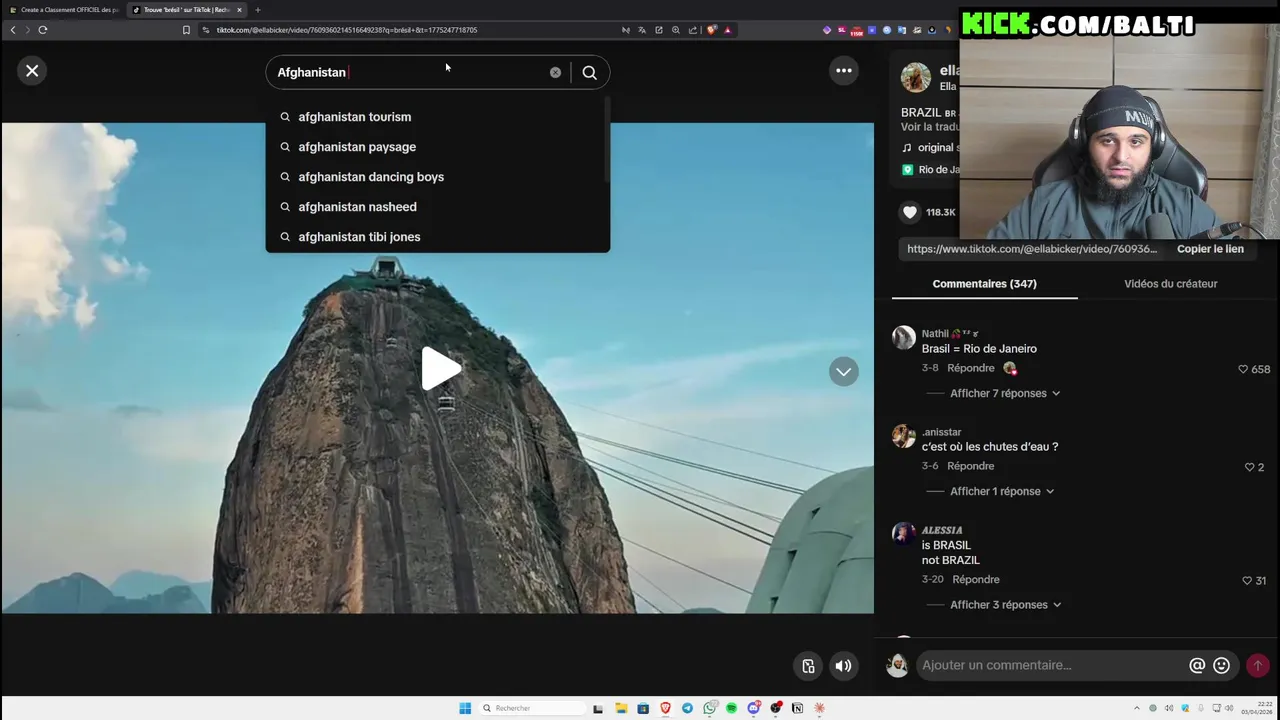The height and width of the screenshot is (720, 1280).
Task: Open Discord from the taskbar
Action: click(x=753, y=708)
